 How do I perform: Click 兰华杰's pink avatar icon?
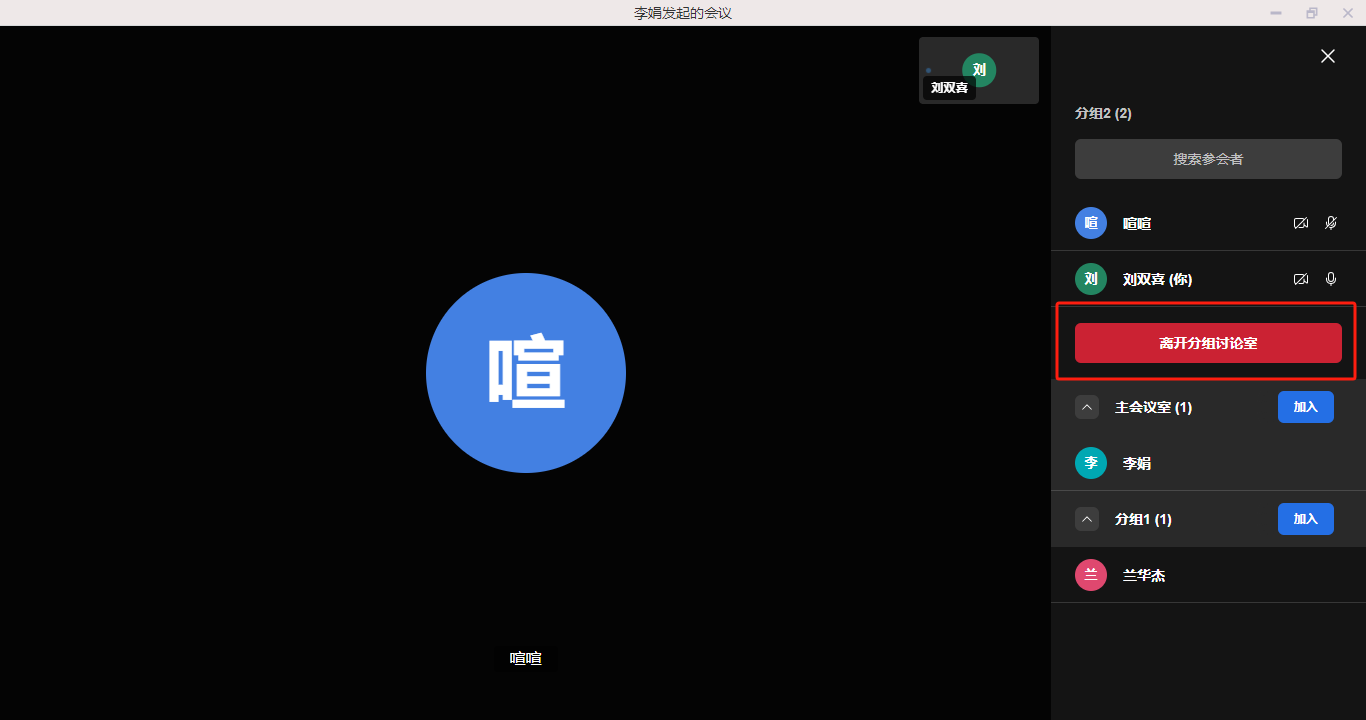tap(1091, 575)
